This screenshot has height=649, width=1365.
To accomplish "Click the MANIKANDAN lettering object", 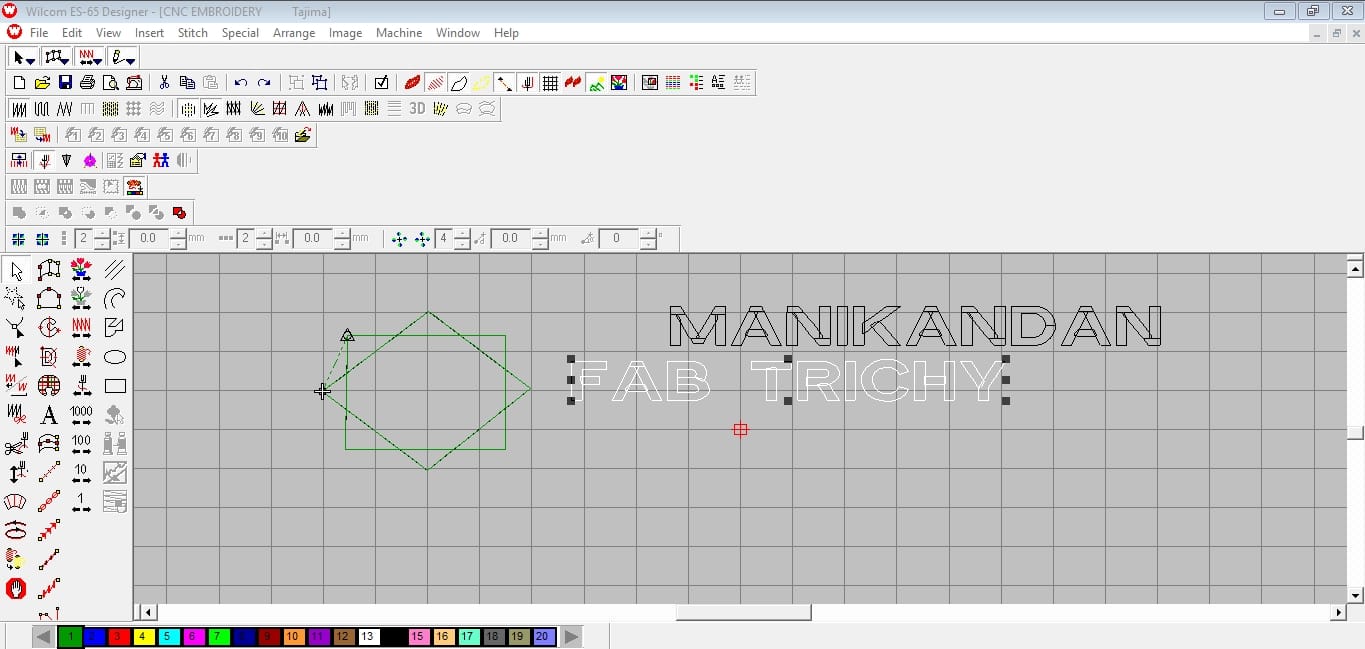I will pyautogui.click(x=914, y=326).
